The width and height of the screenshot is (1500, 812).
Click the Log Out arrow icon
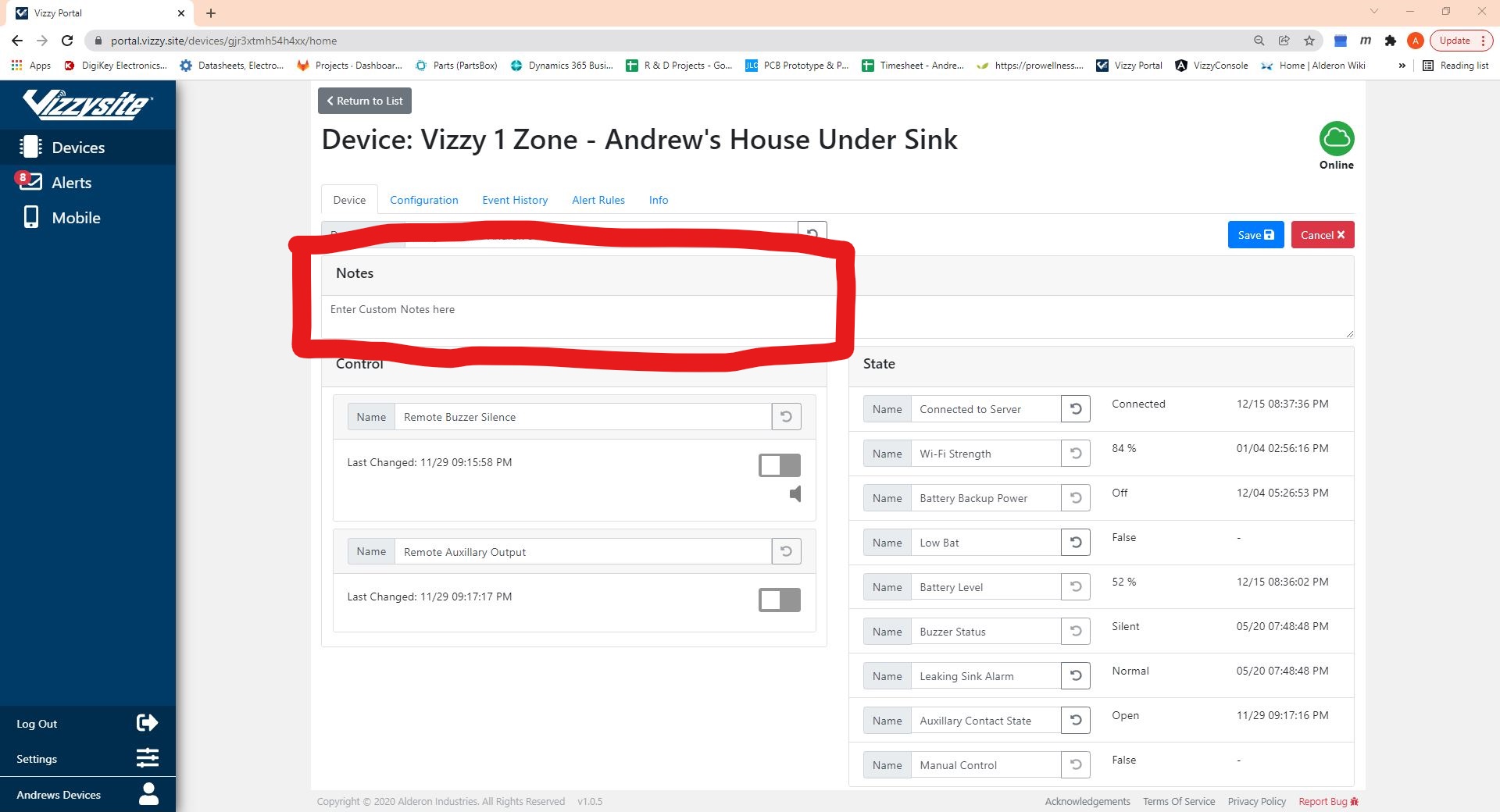[147, 723]
